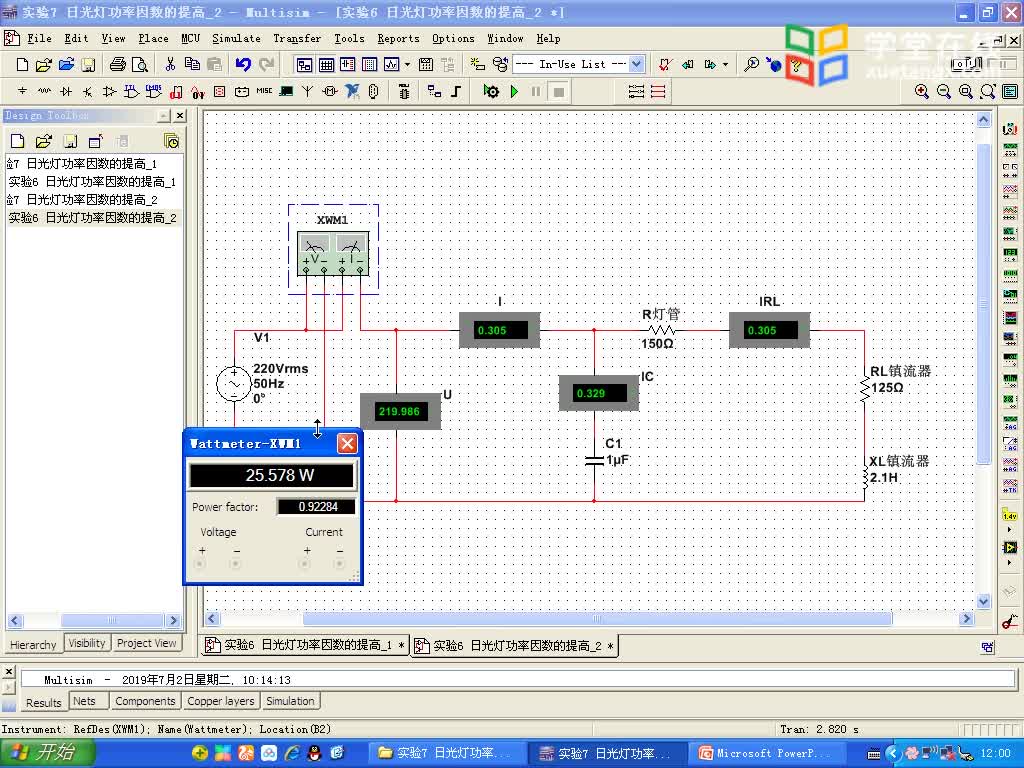The image size is (1024, 768).
Task: Select the C1 1µF capacitor on schematic
Action: [x=594, y=460]
